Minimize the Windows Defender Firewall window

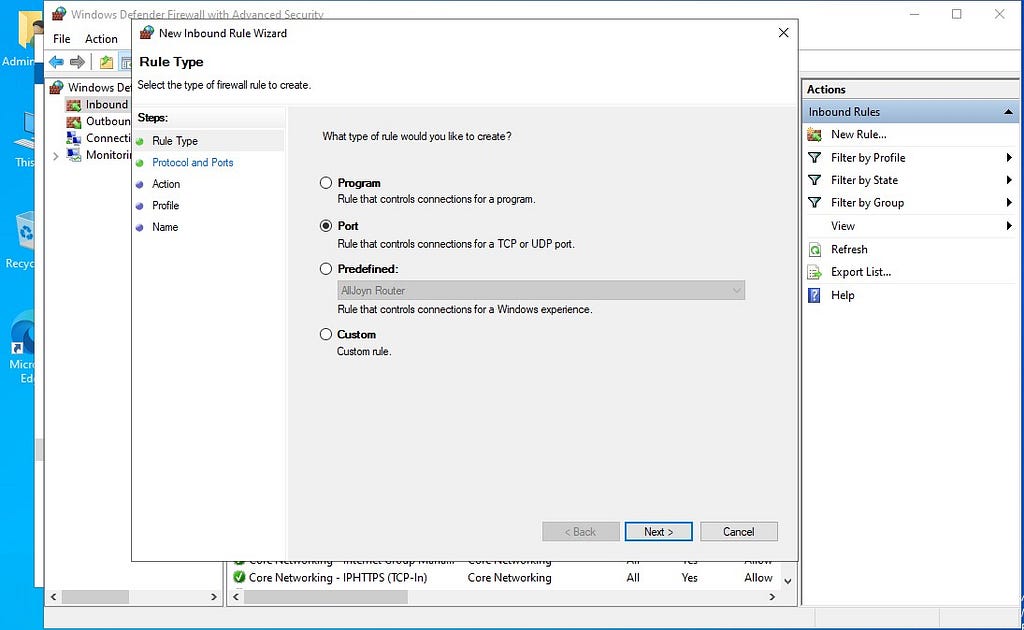(x=914, y=14)
